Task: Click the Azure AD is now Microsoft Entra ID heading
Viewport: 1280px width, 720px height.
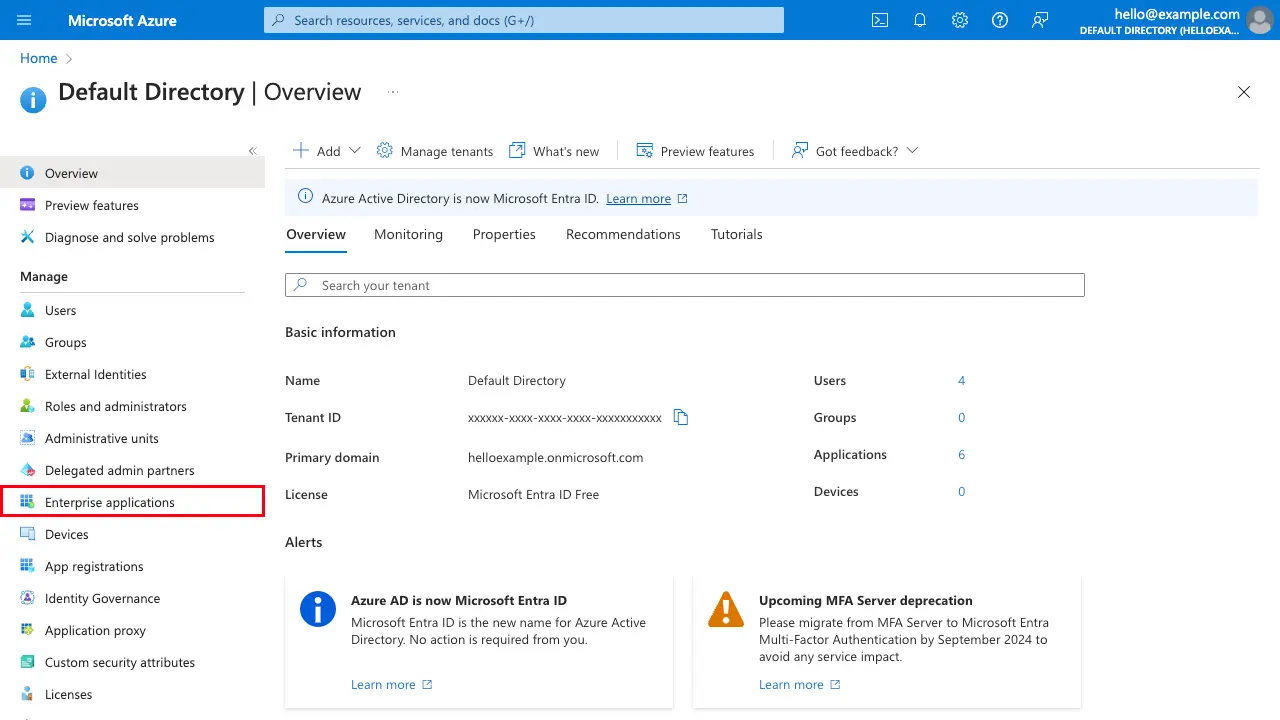Action: pyautogui.click(x=459, y=600)
